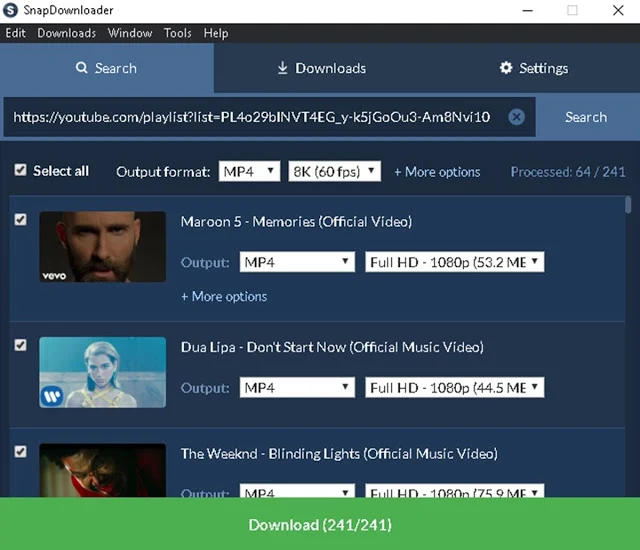Screen dimensions: 640x550
Task: Open the Downloads menu in menu bar
Action: 67,33
